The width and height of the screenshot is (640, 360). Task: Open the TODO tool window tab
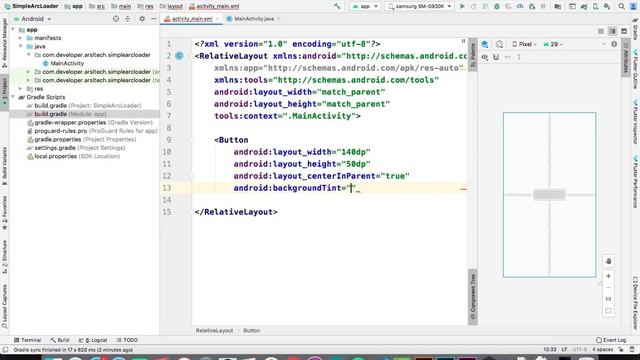127,340
